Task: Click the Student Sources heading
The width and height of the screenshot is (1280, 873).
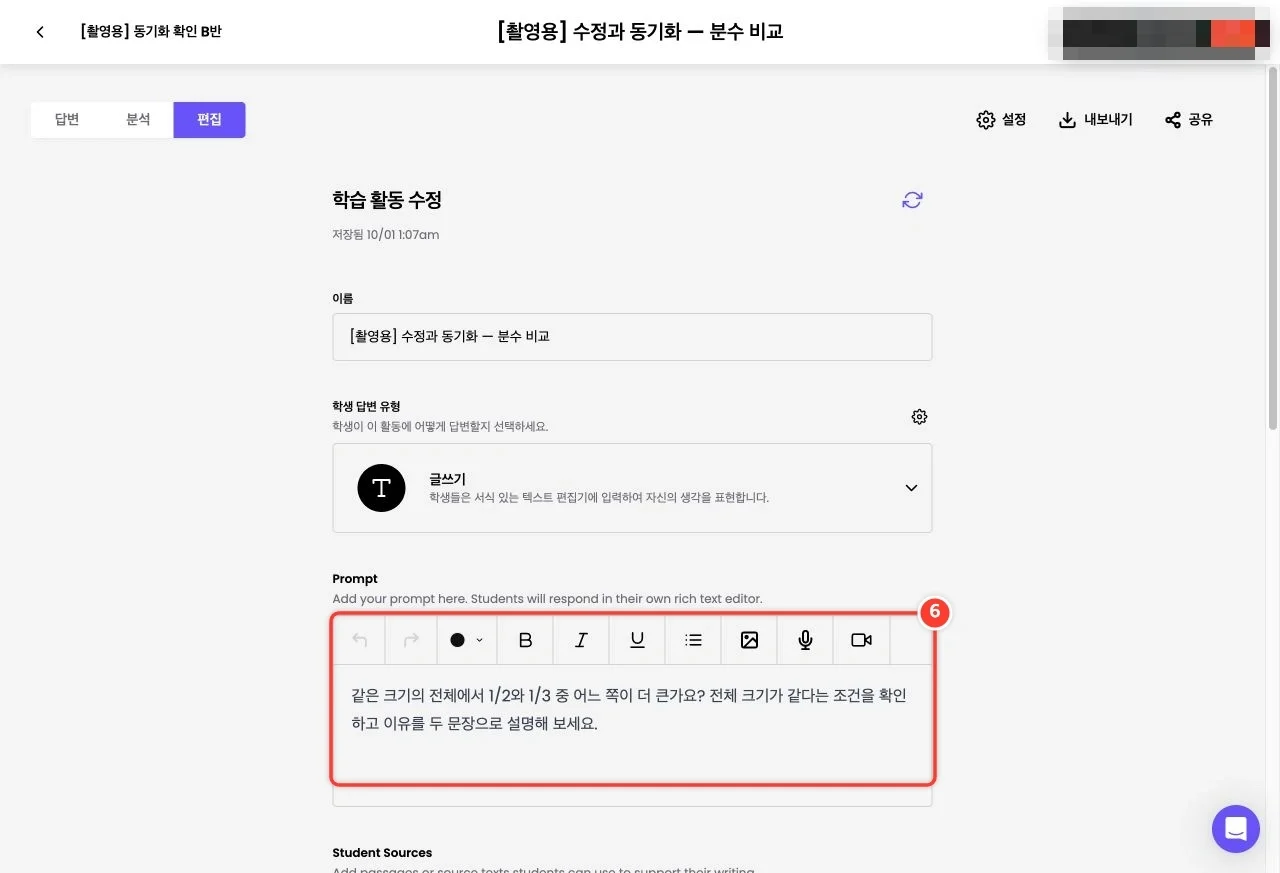Action: [x=382, y=853]
